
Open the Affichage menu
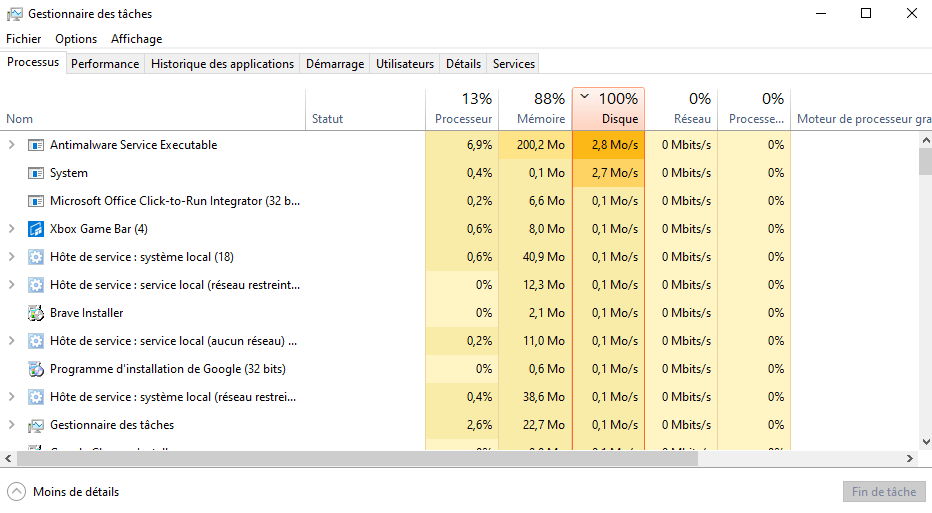(x=136, y=39)
